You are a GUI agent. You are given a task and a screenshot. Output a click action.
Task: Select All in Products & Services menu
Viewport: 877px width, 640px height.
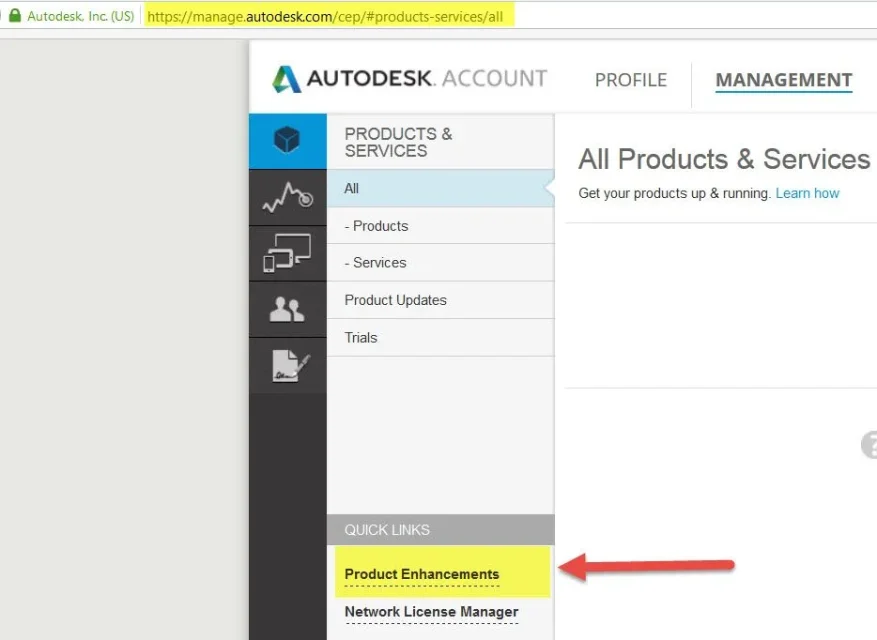click(x=441, y=189)
